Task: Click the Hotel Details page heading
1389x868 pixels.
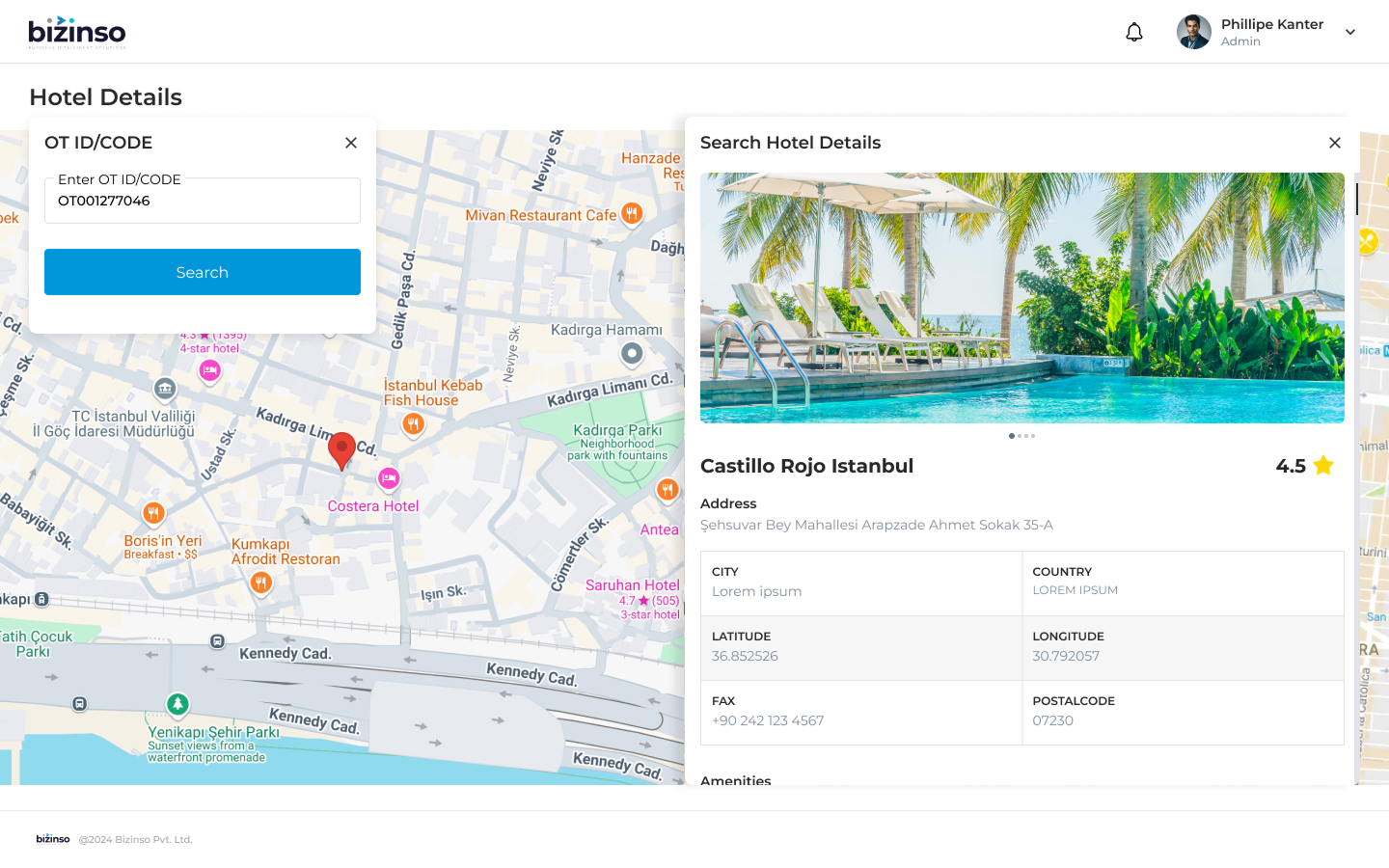Action: (x=105, y=97)
